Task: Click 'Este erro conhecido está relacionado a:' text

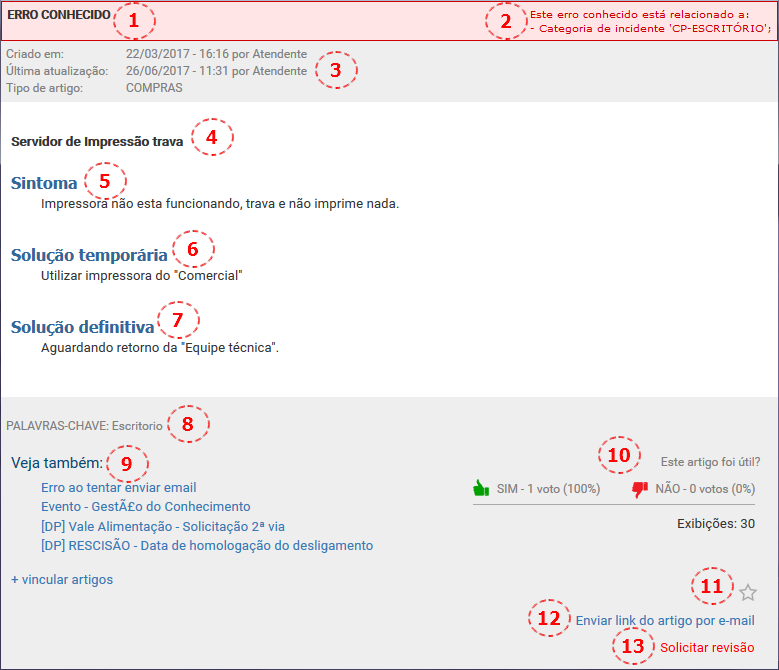Action: coord(639,14)
